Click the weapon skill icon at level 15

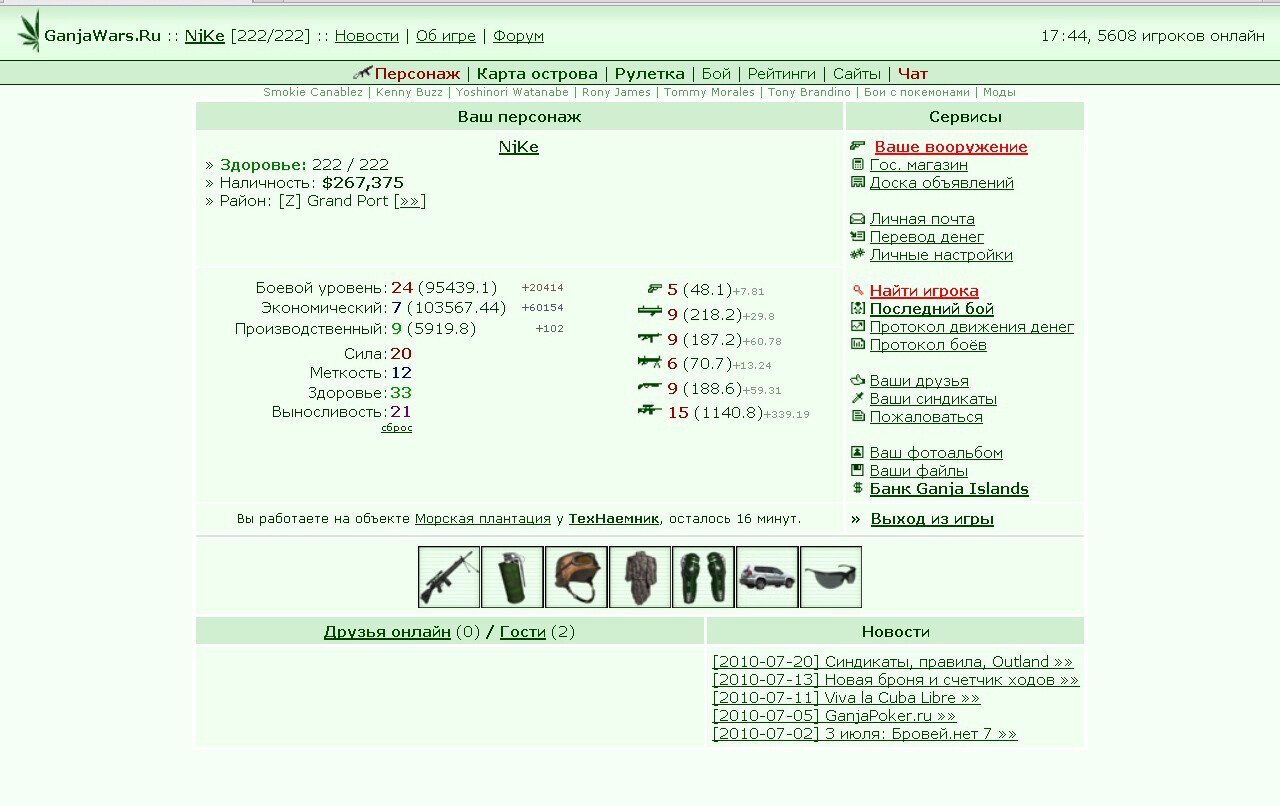tap(650, 411)
